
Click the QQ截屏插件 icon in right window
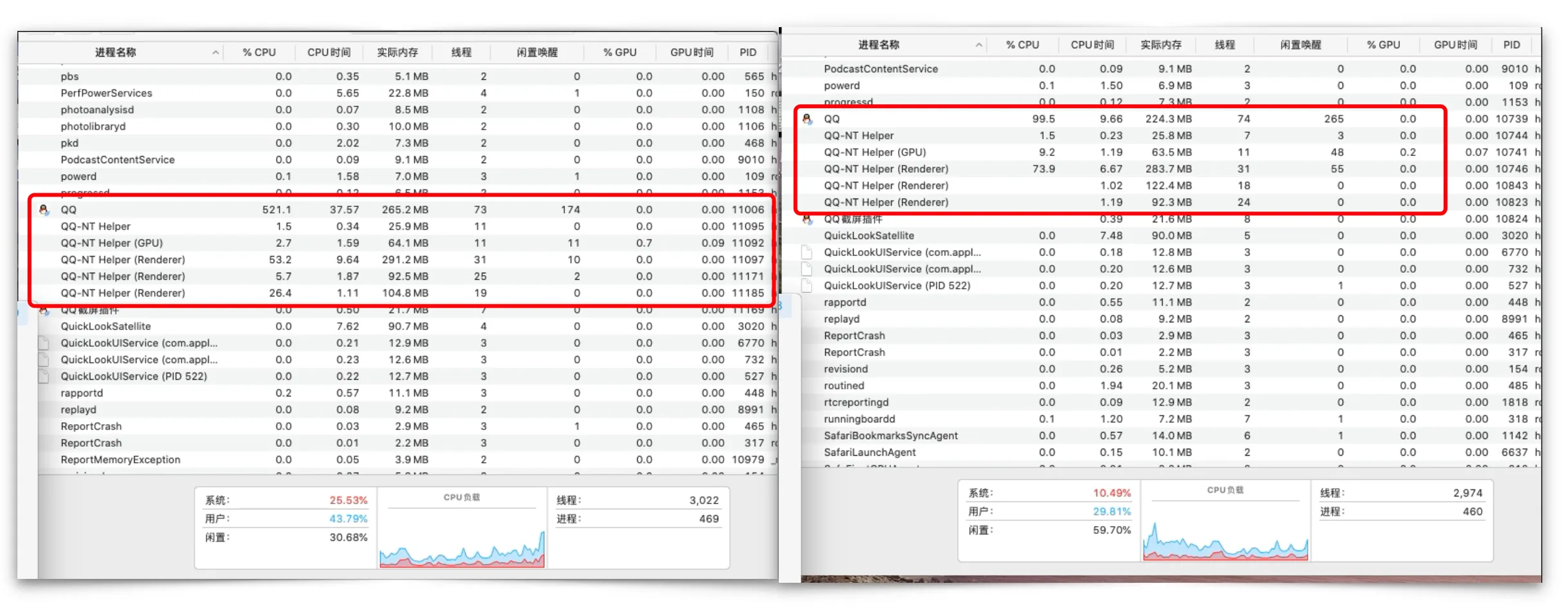point(807,220)
